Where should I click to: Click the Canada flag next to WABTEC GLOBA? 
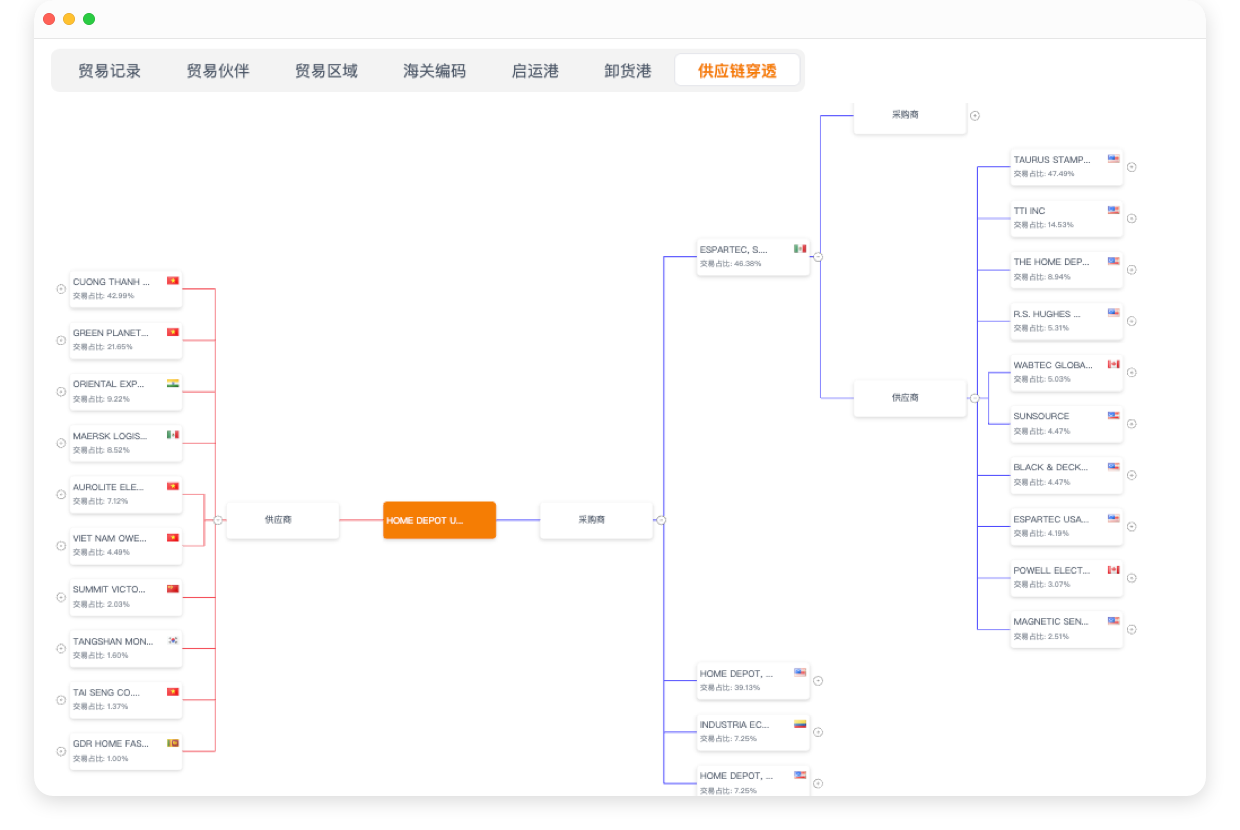1112,363
